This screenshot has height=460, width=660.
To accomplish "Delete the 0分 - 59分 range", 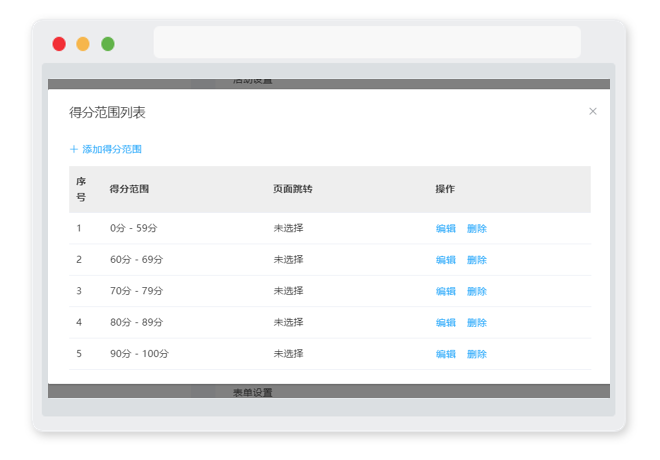I will [x=477, y=229].
